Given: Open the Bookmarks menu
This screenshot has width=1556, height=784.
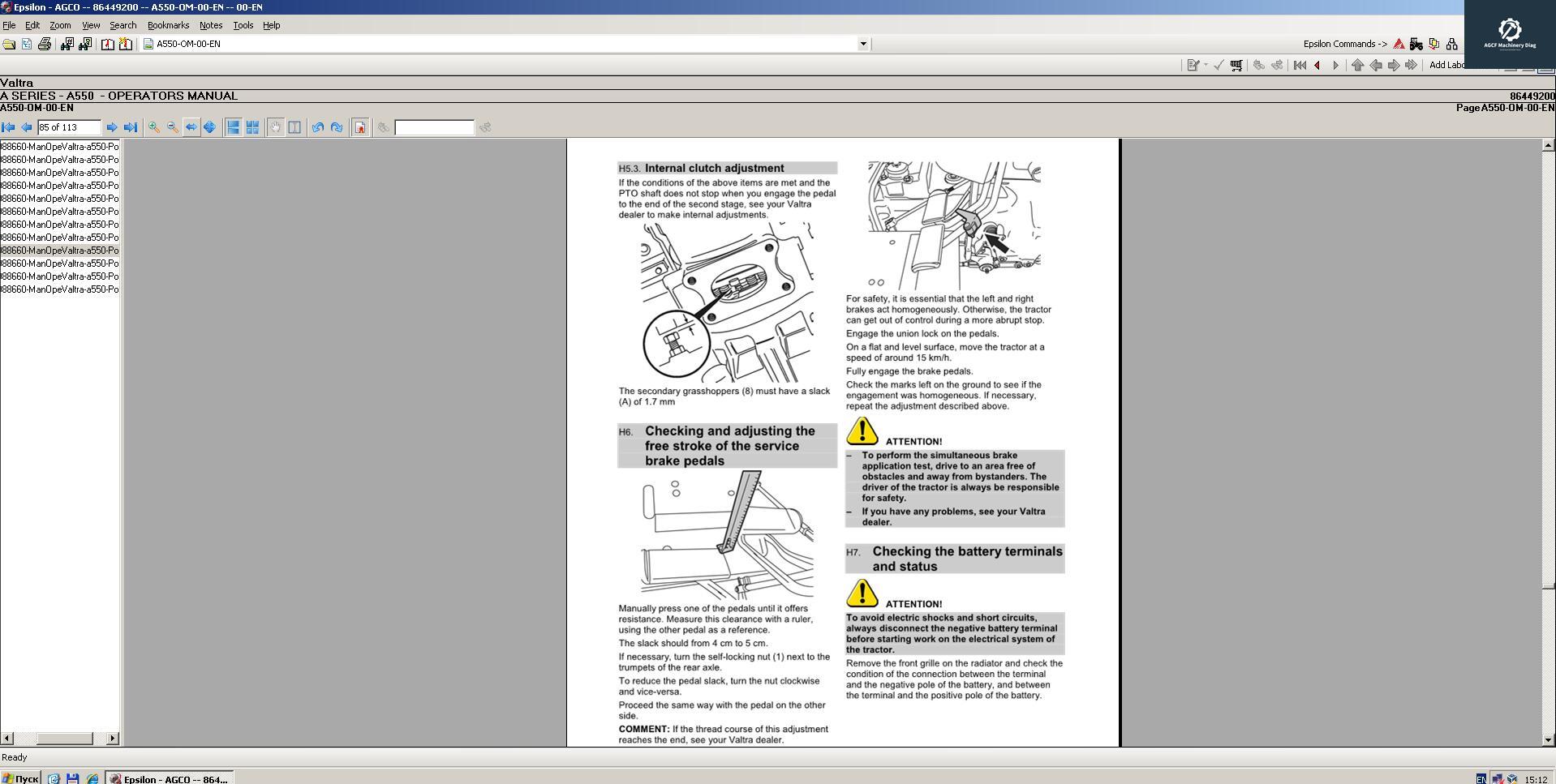Looking at the screenshot, I should pyautogui.click(x=167, y=25).
